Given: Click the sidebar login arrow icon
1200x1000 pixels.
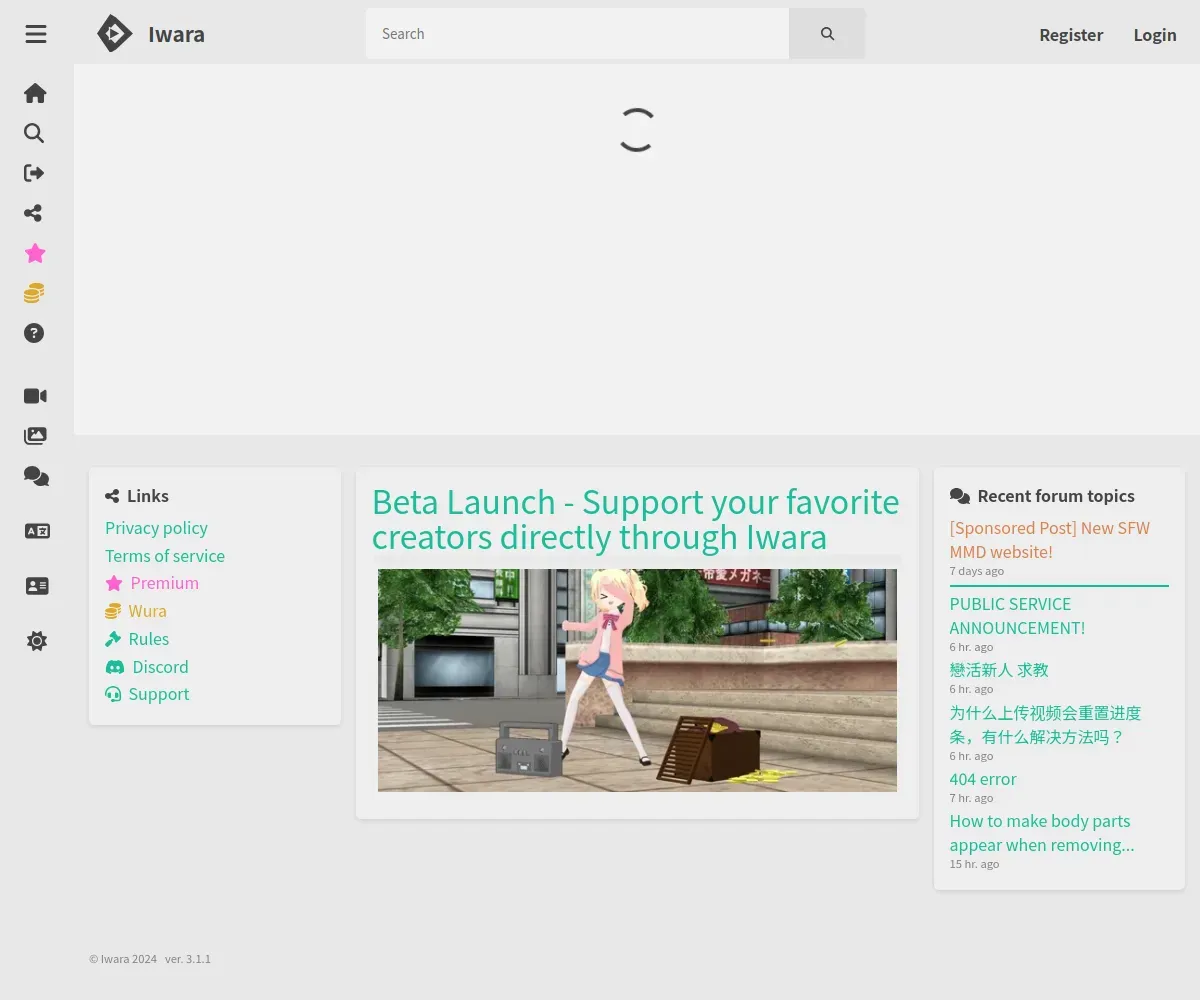Looking at the screenshot, I should tap(34, 173).
